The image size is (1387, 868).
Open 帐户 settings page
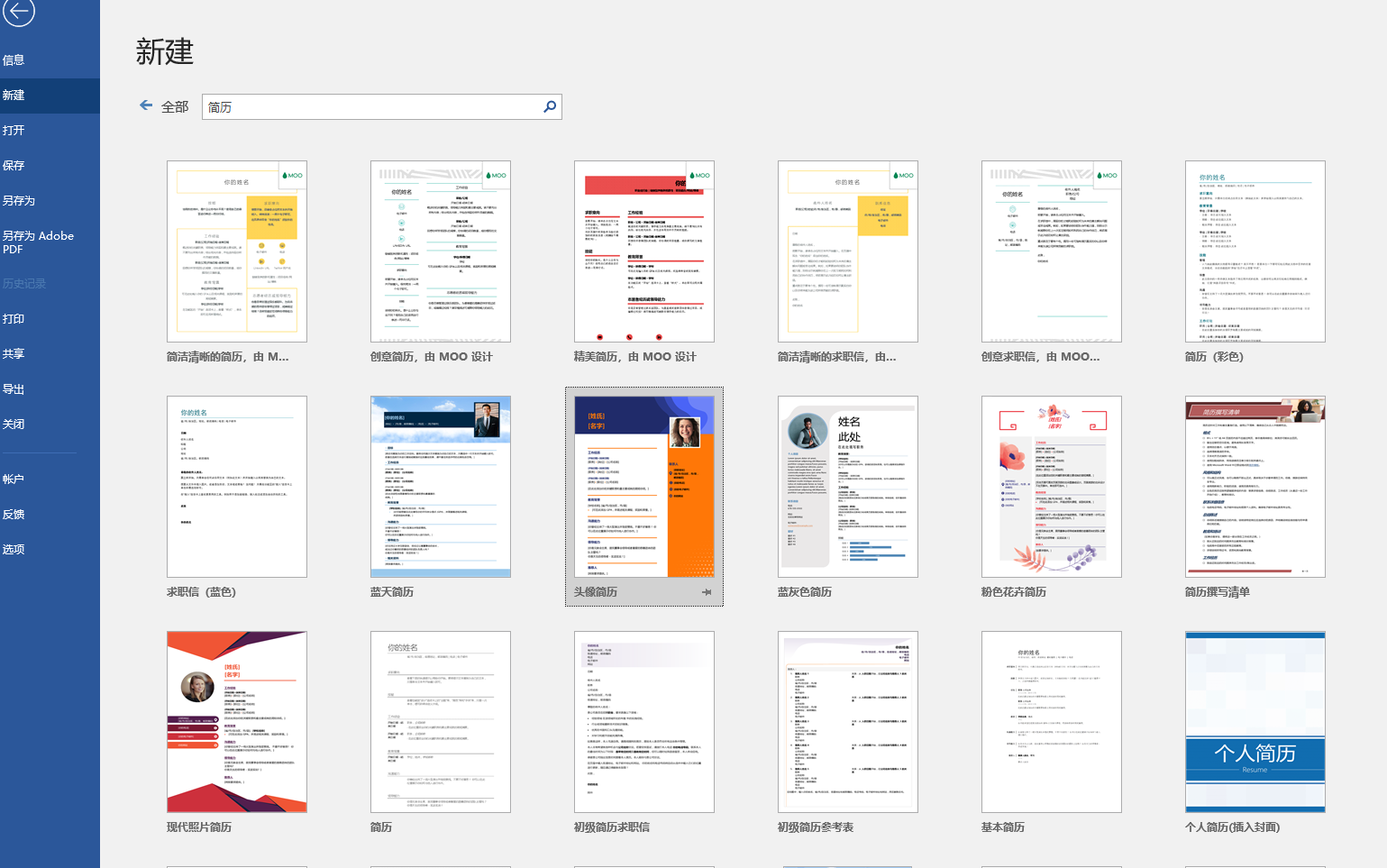click(50, 479)
